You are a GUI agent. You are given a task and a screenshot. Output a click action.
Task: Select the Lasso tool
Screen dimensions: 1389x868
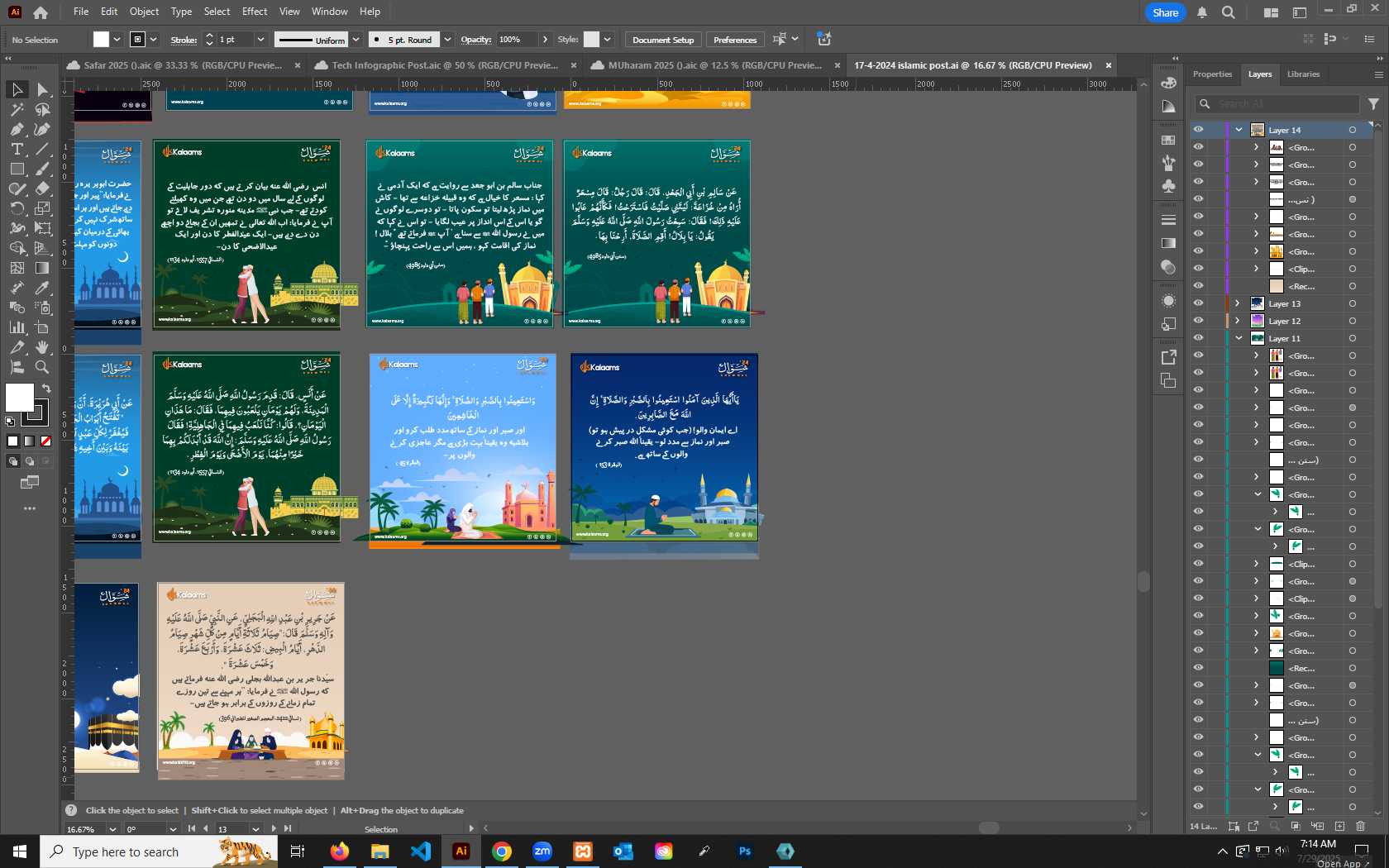[x=42, y=109]
